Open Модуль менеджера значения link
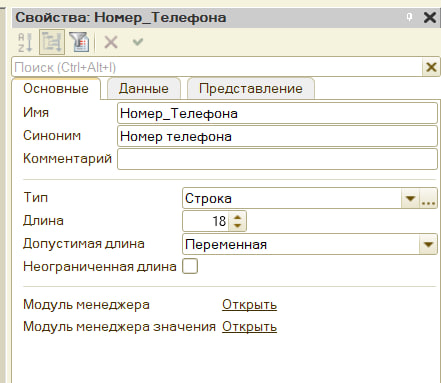This screenshot has height=383, width=441. [249, 327]
